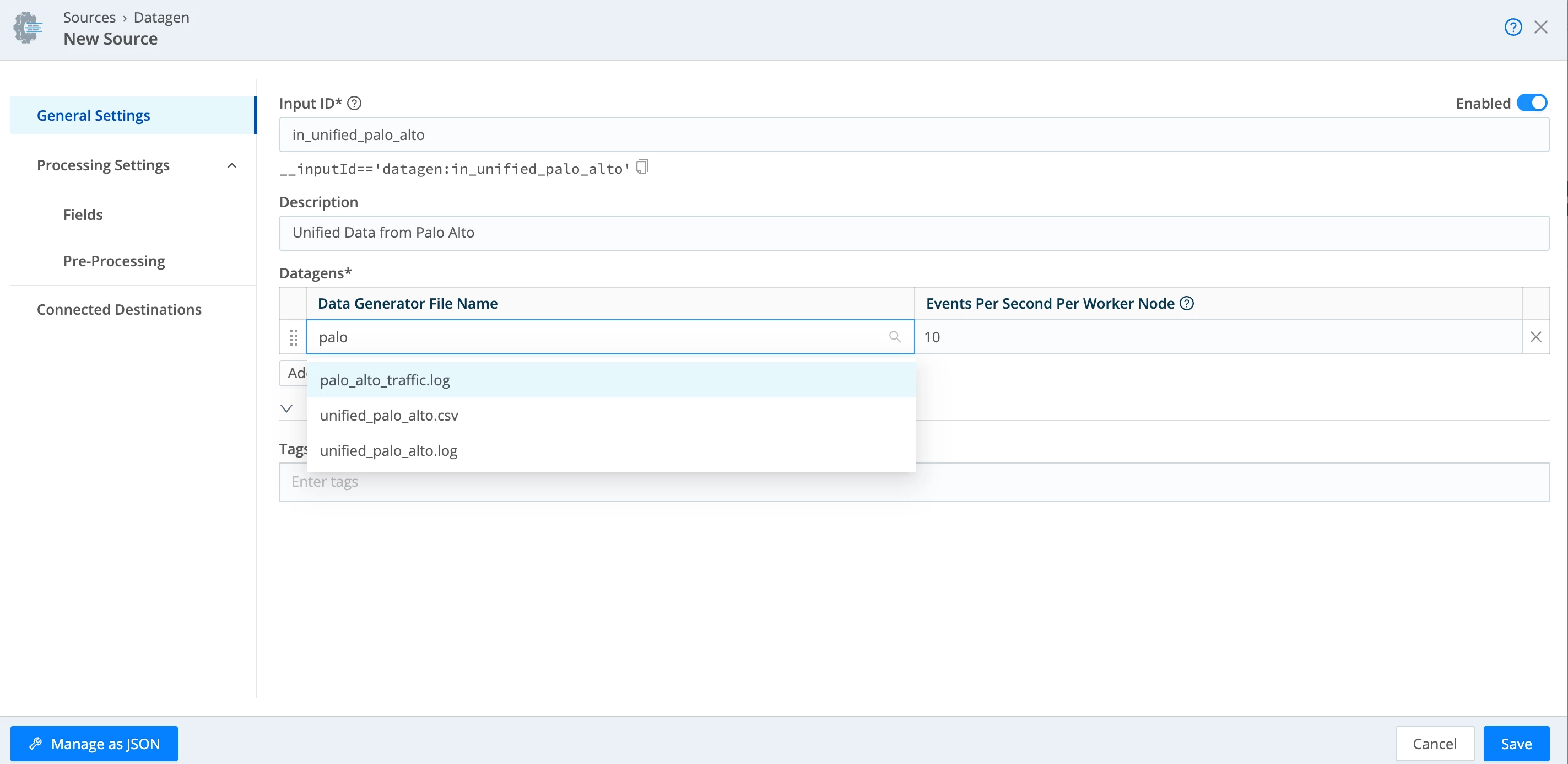Grab the datagen row drag handle
The width and height of the screenshot is (1568, 764).
pos(294,337)
